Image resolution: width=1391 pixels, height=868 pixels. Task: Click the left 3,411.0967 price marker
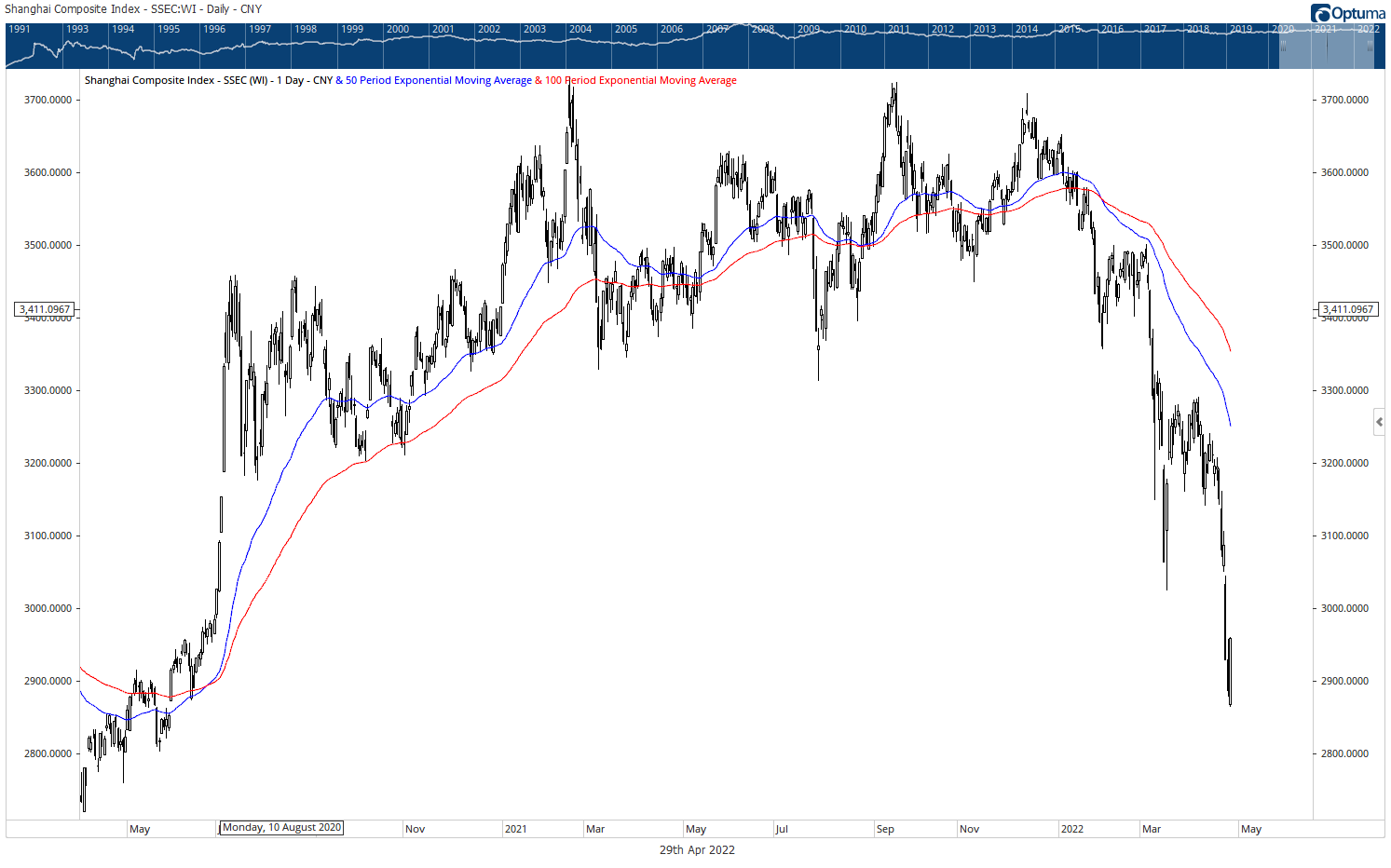(45, 309)
